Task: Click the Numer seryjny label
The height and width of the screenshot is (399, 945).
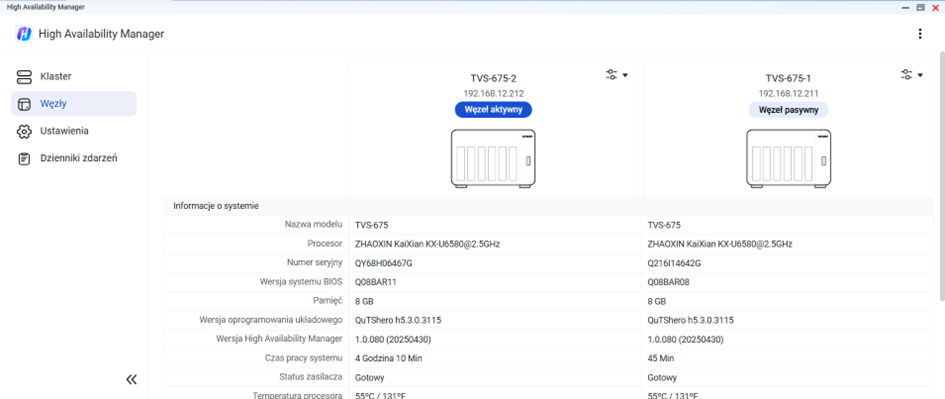Action: click(x=315, y=262)
